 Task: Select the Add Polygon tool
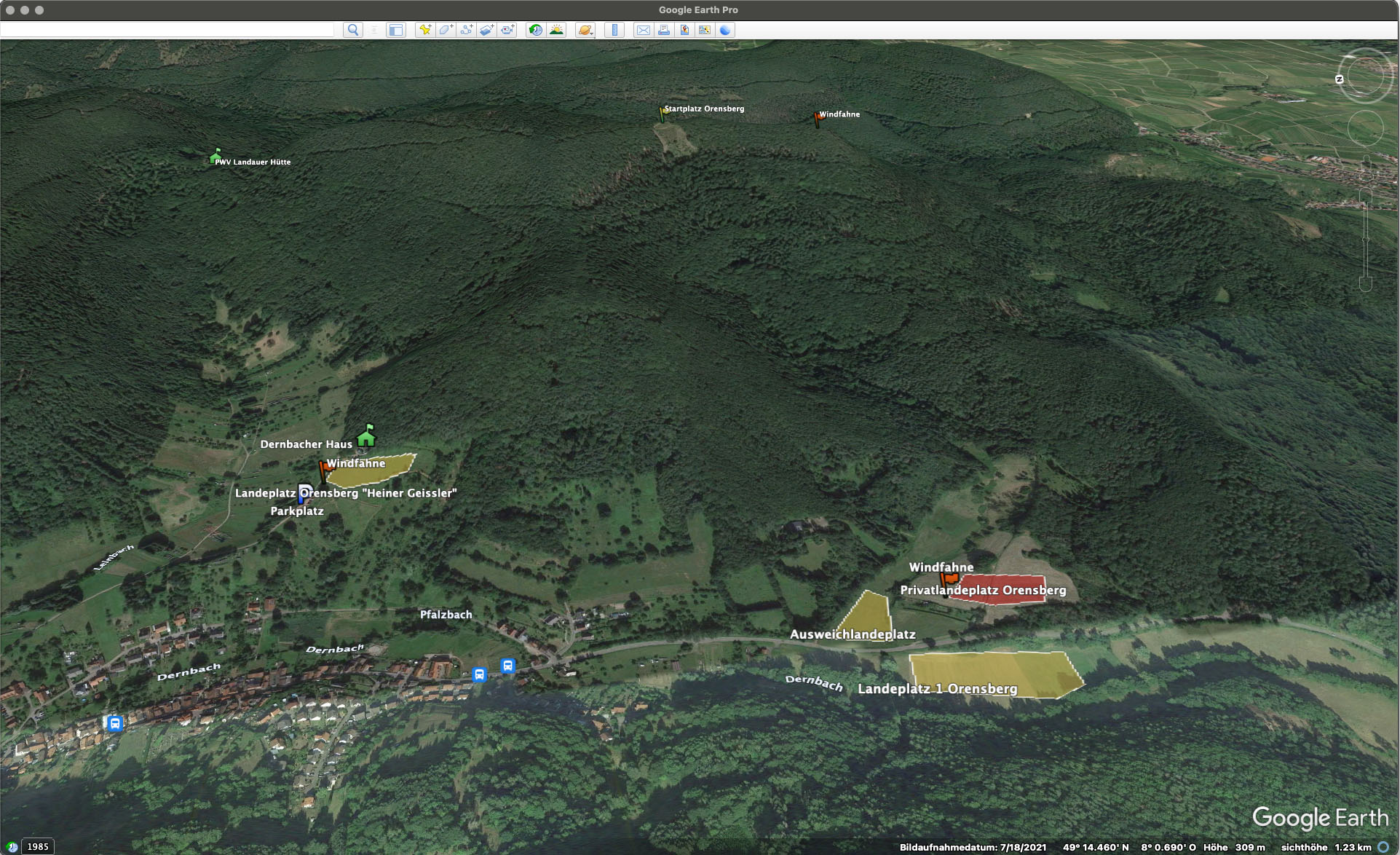click(446, 30)
